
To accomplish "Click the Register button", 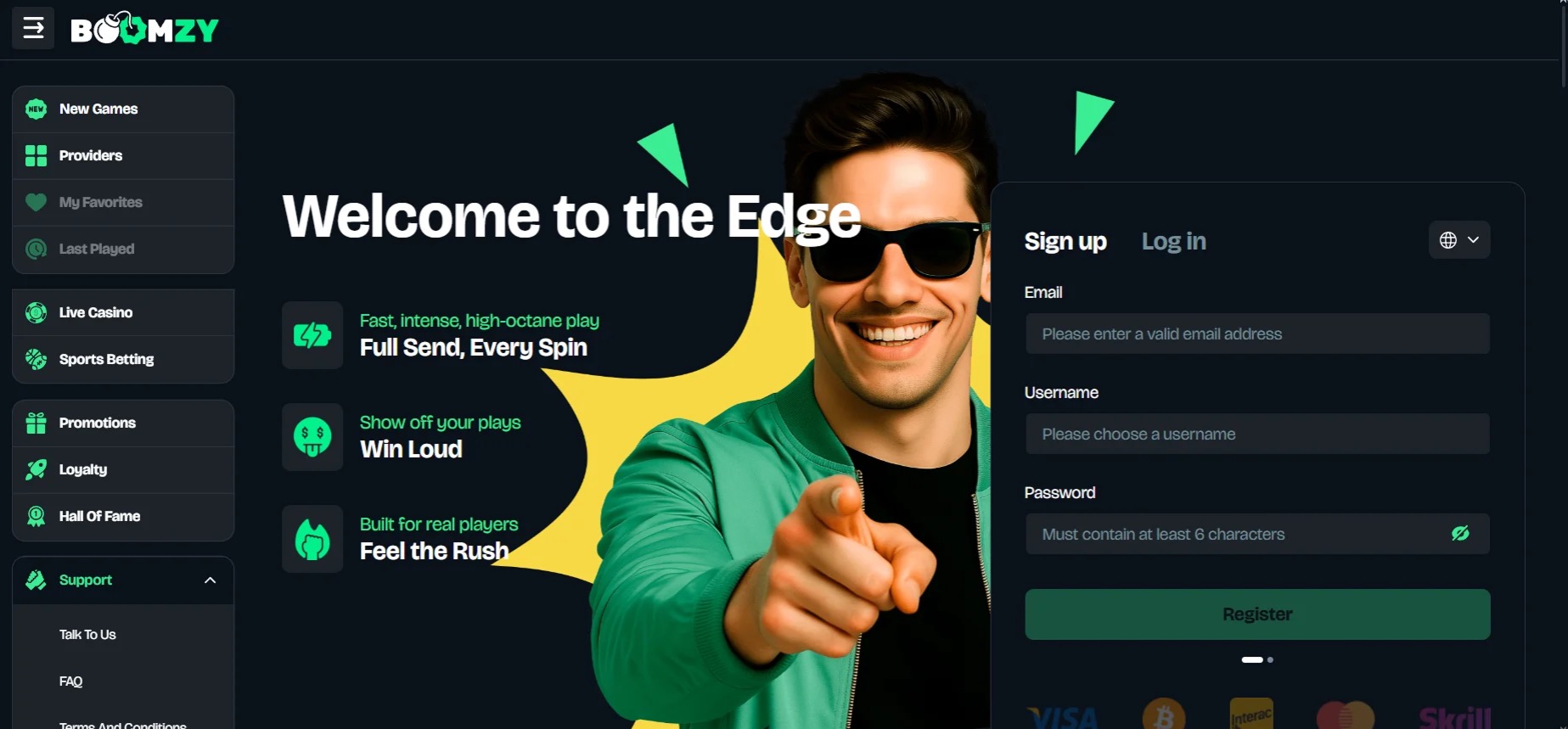I will [1257, 614].
